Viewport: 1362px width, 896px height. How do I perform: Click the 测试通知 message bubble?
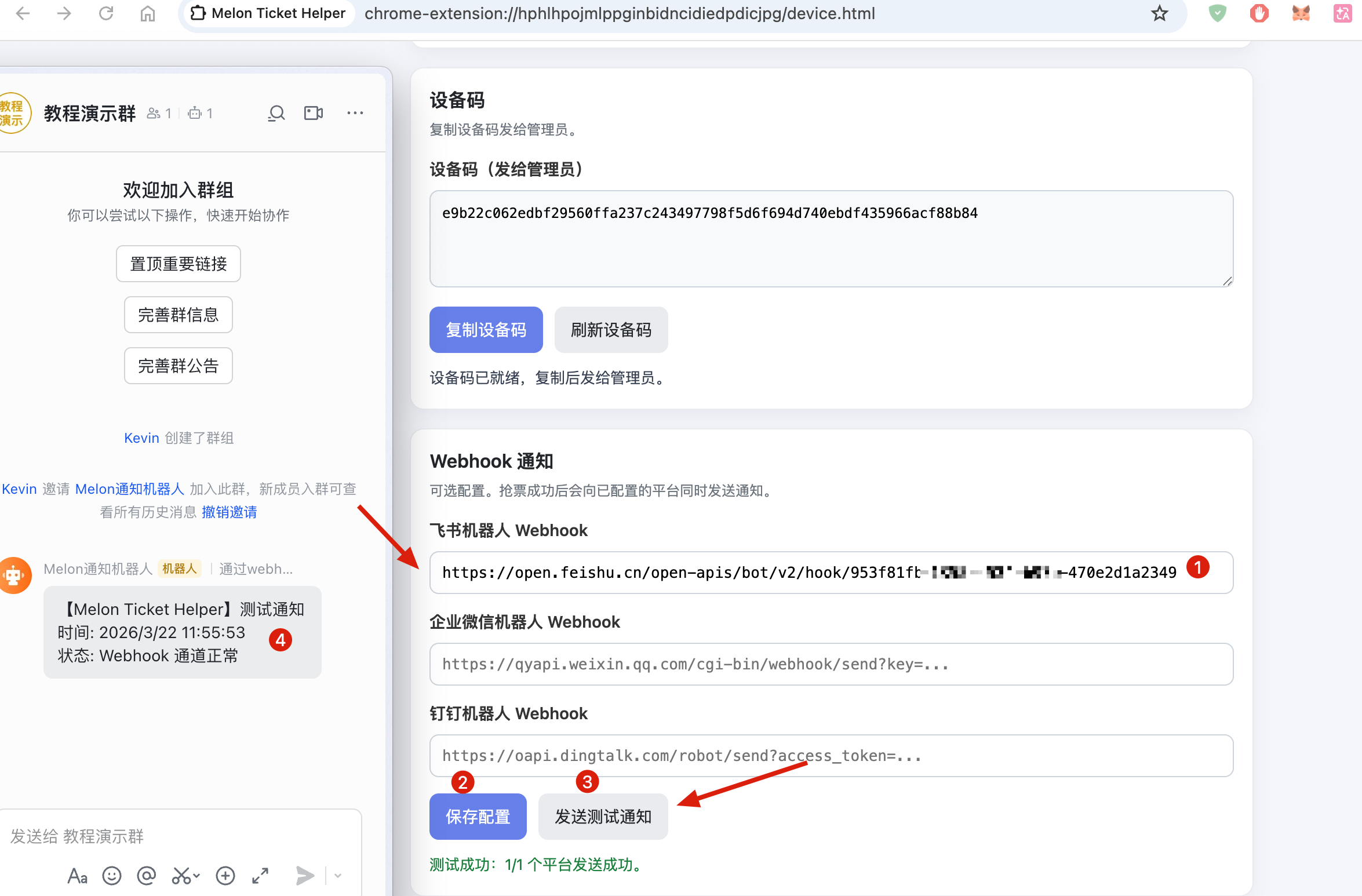[x=183, y=632]
